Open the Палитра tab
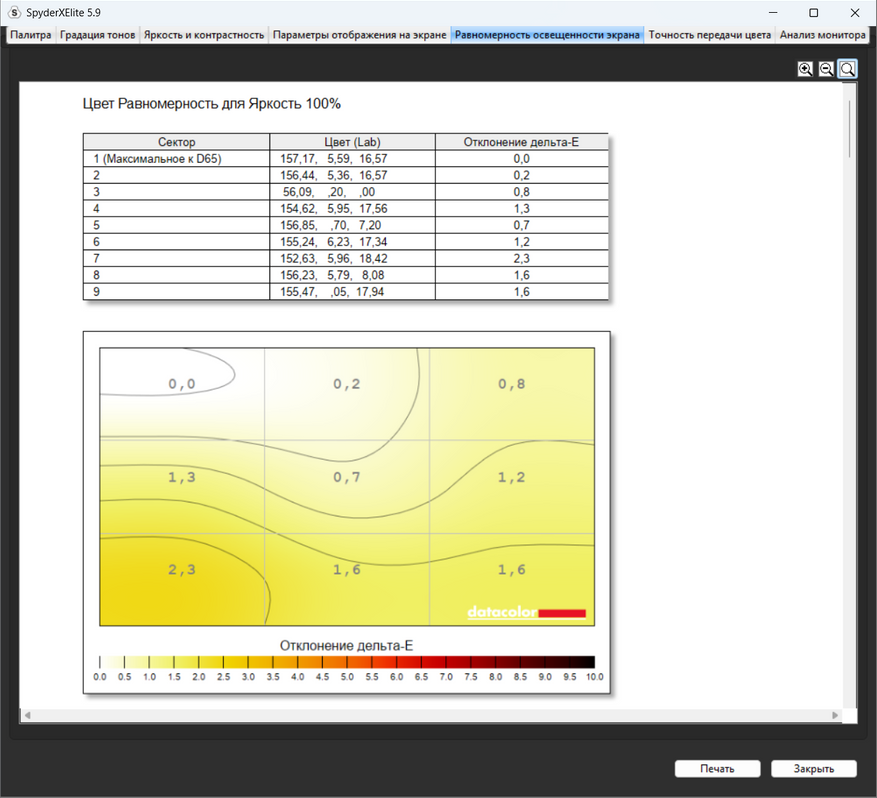Viewport: 877px width, 798px height. click(x=31, y=35)
